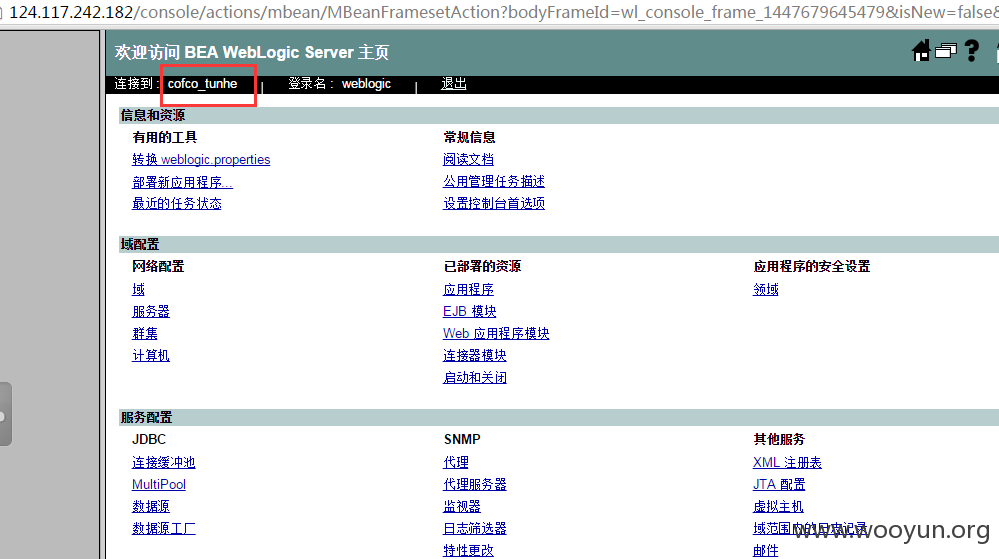Click the JDBC heading
Screen dimensions: 999x559
pos(149,439)
